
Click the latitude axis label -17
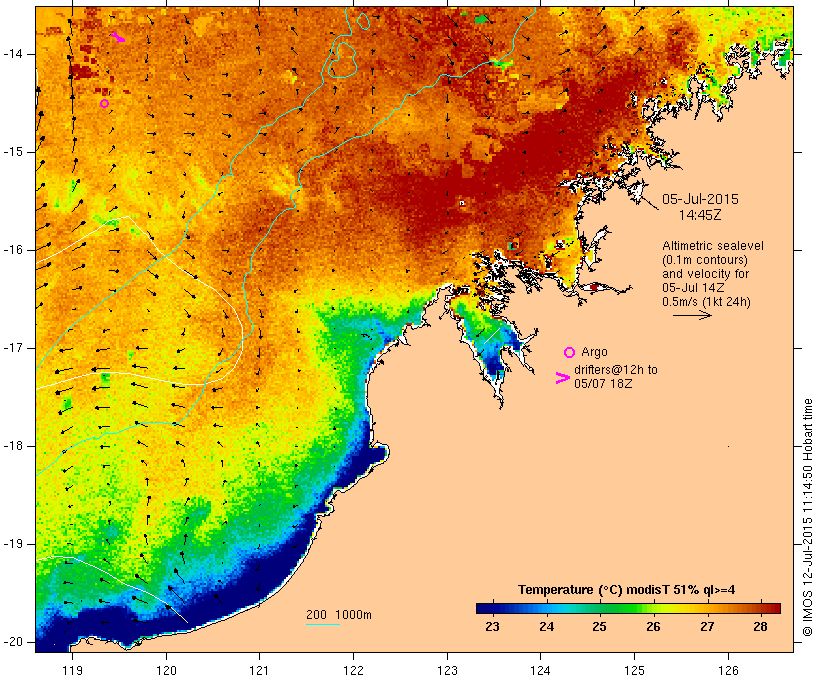click(13, 348)
